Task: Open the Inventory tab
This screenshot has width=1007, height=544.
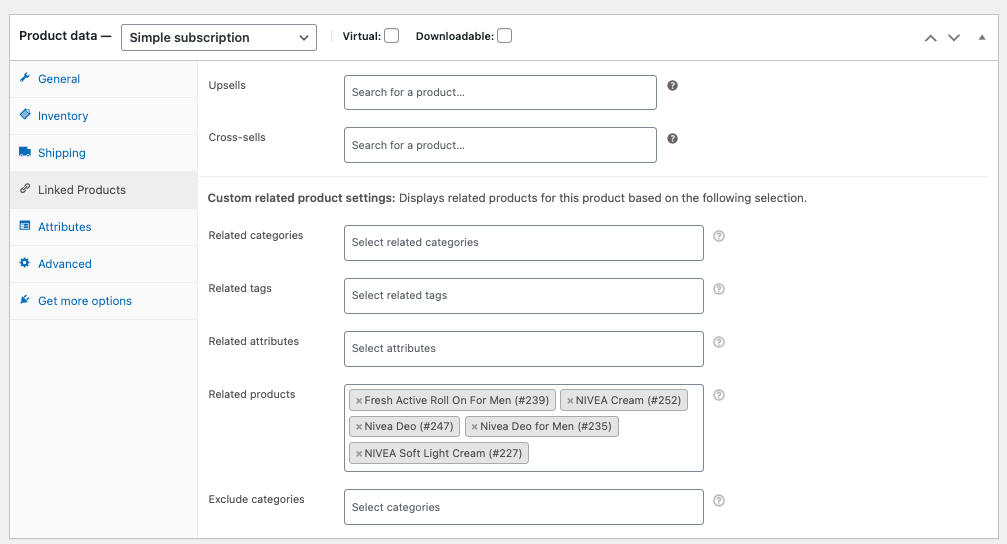Action: (63, 116)
